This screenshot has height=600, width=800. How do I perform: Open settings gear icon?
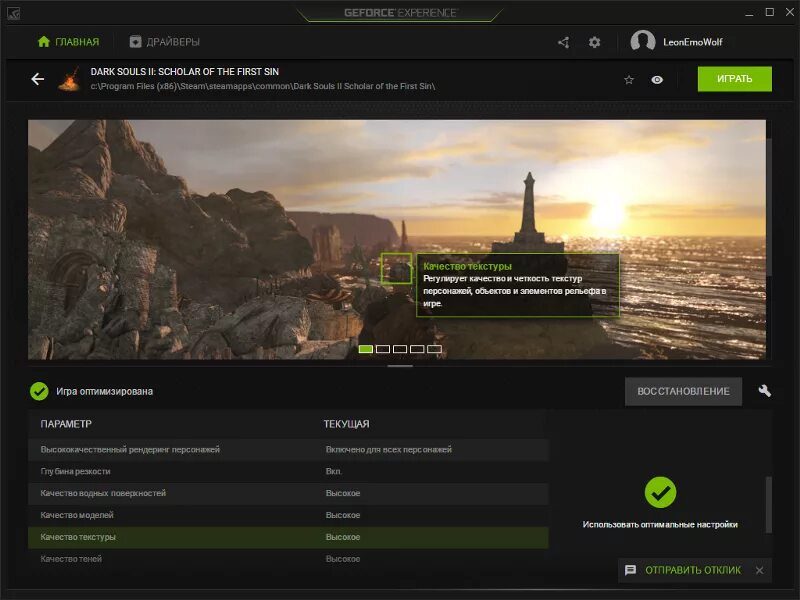594,42
